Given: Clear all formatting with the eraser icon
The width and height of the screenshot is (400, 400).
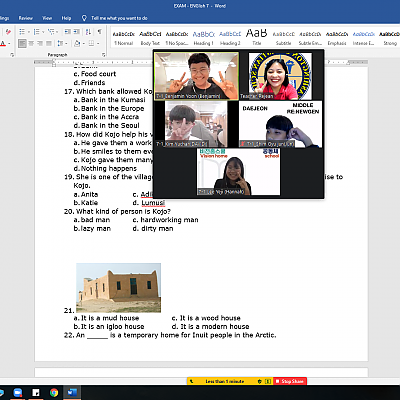Looking at the screenshot, I should (x=8, y=32).
